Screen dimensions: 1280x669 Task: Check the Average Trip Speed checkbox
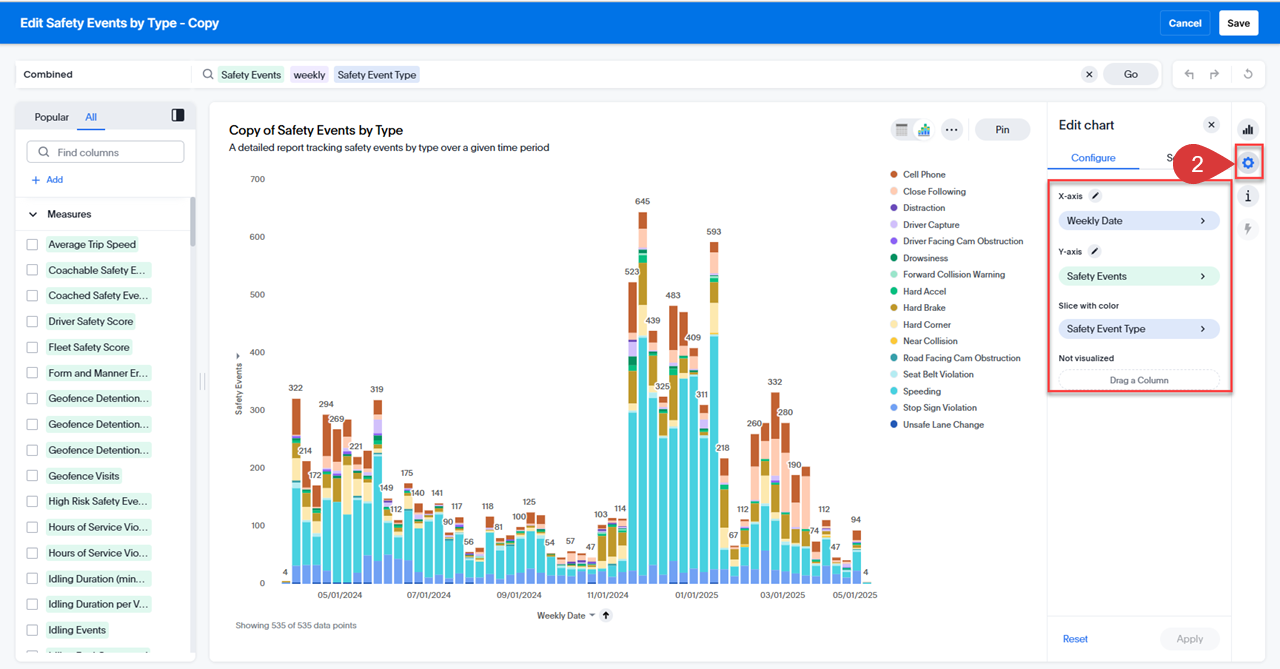[x=32, y=244]
